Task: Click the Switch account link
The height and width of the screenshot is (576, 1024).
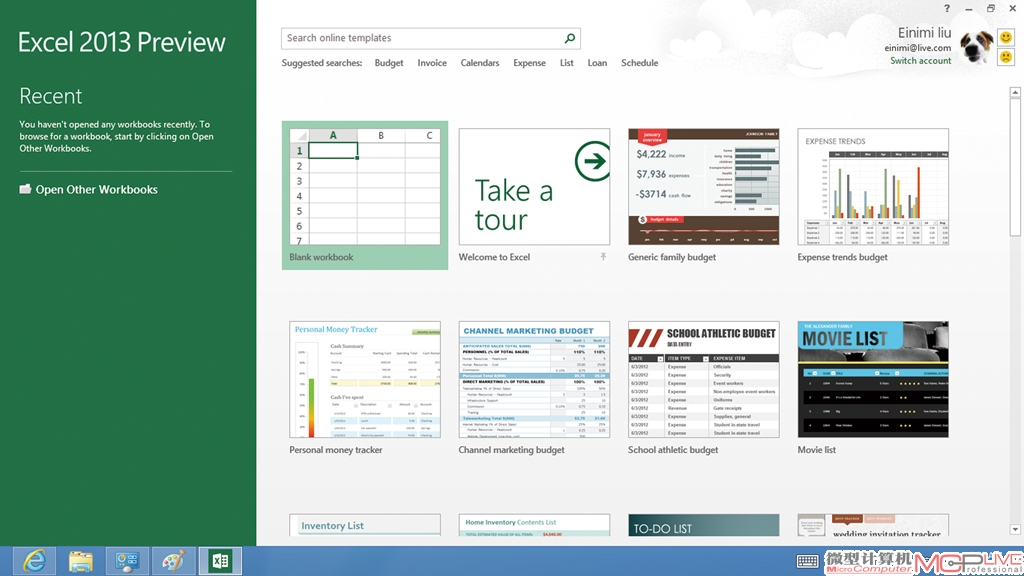Action: click(920, 61)
